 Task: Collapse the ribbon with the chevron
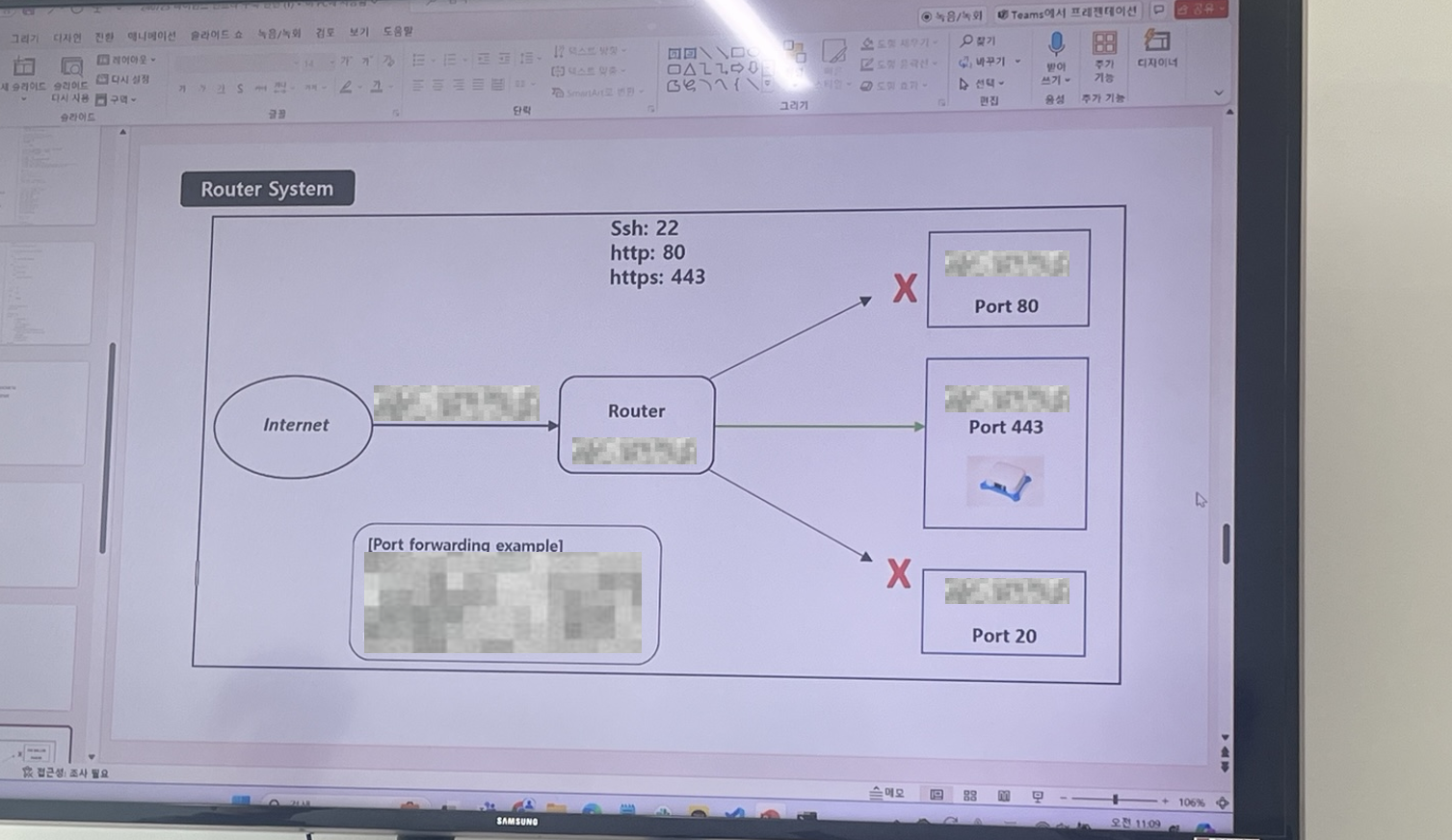point(1219,93)
